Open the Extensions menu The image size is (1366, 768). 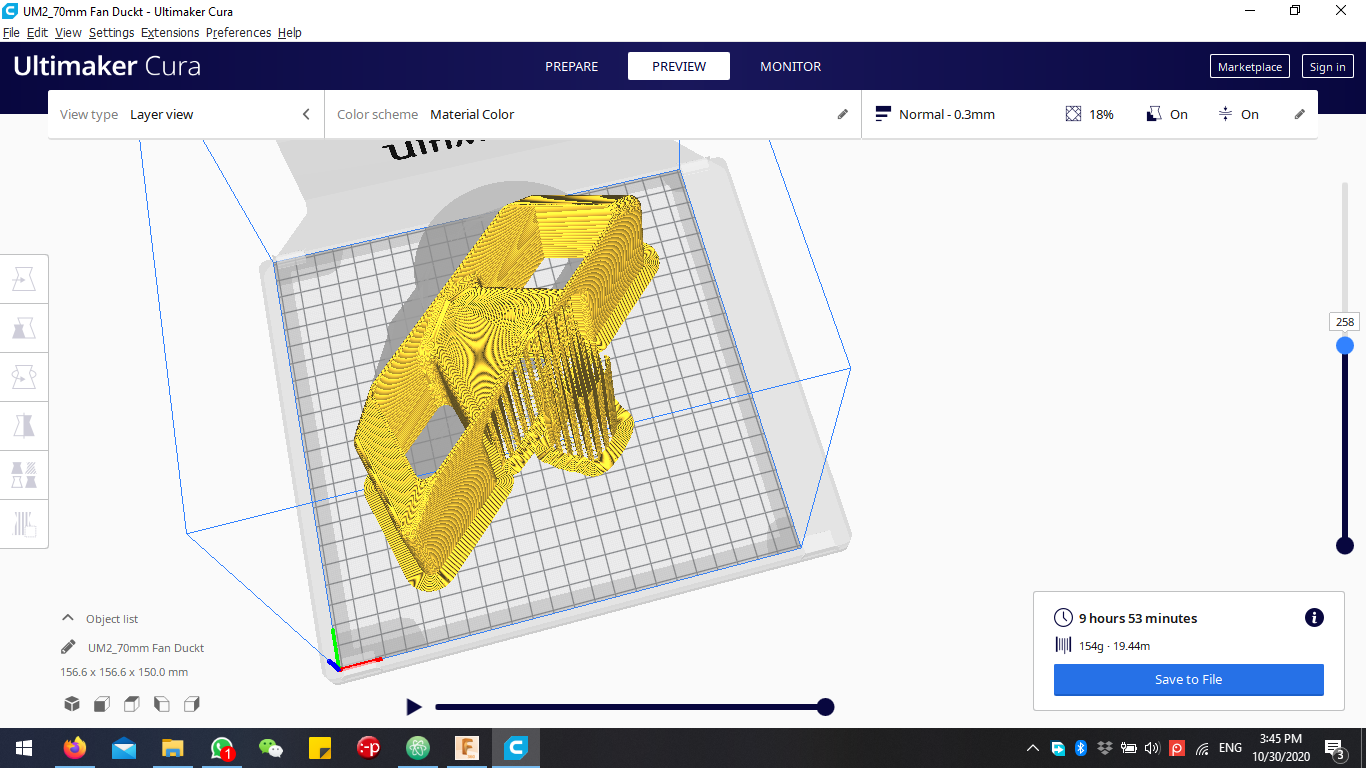pos(170,32)
